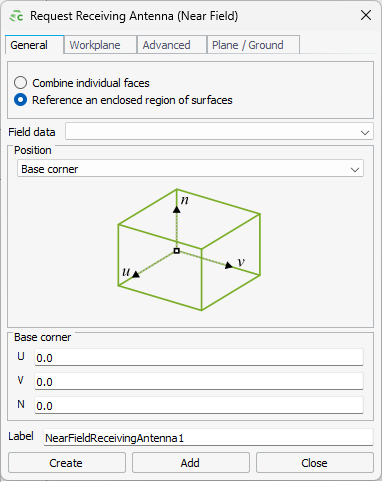Click the Close button at the bottom
Image resolution: width=382 pixels, height=482 pixels.
click(x=315, y=463)
